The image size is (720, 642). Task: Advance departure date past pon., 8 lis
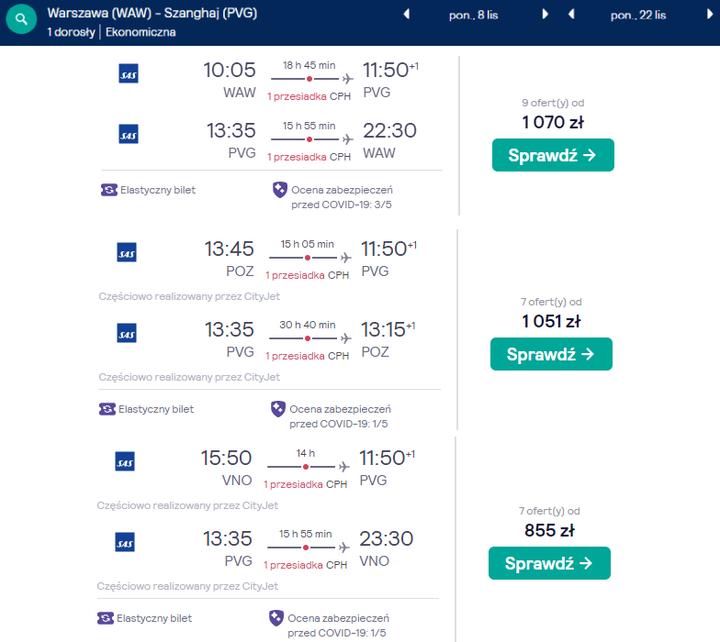(x=545, y=15)
